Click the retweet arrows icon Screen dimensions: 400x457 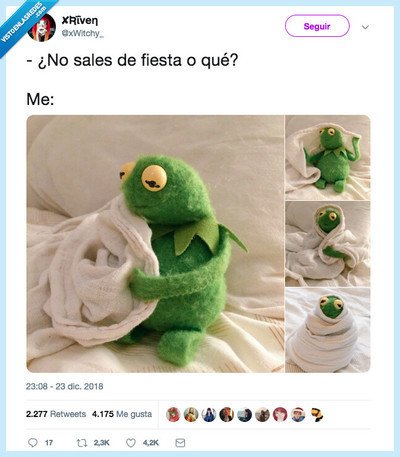82,443
